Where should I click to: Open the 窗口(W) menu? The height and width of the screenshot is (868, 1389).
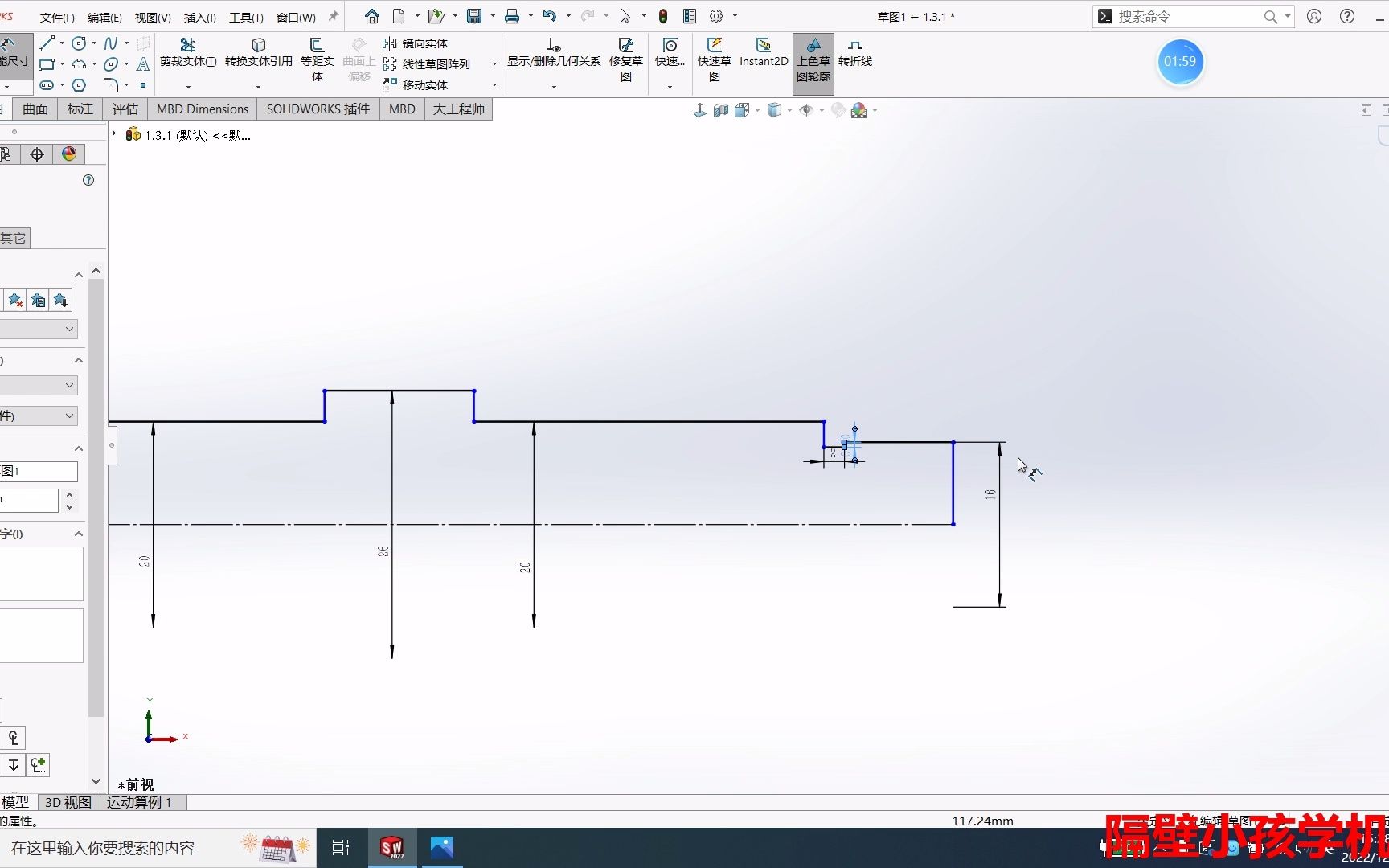coord(296,18)
